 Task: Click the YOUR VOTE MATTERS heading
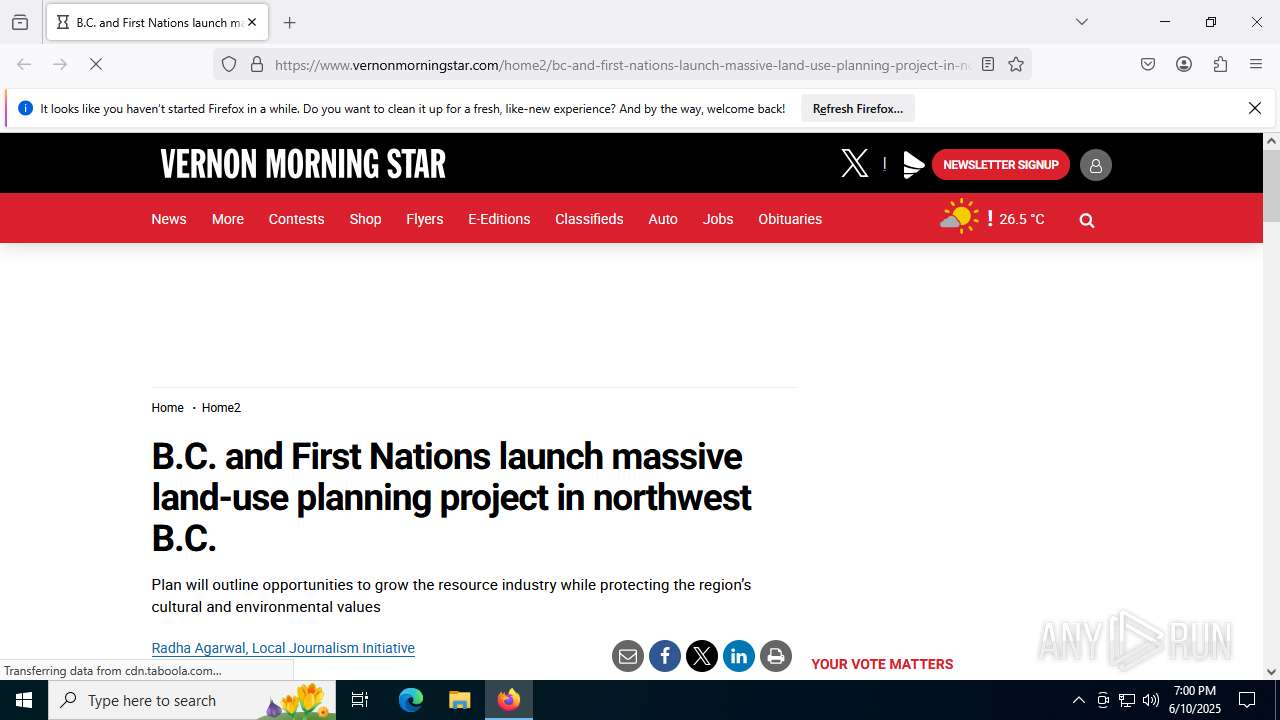[x=882, y=664]
